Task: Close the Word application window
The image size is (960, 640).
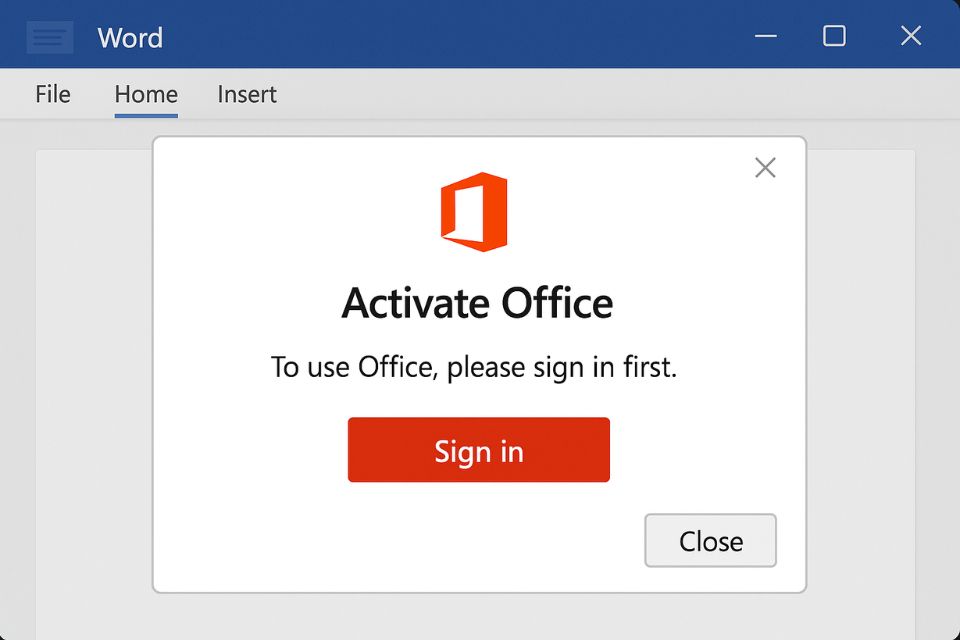Action: (x=910, y=36)
